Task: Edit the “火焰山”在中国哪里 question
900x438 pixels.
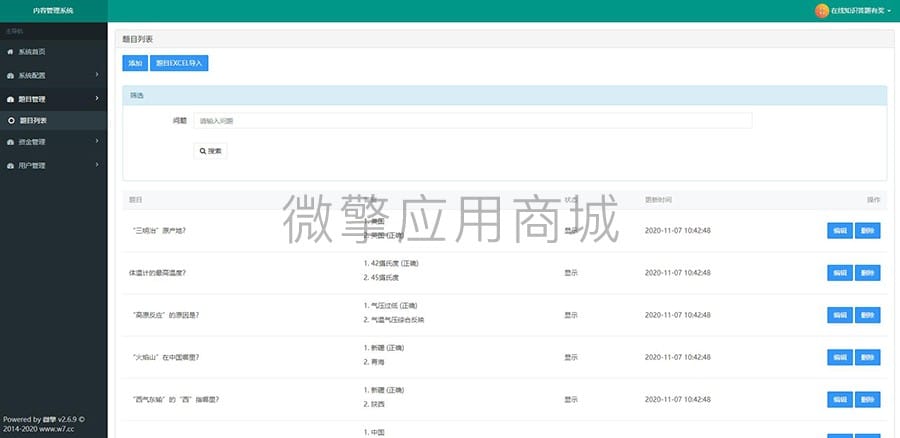Action: (x=840, y=357)
